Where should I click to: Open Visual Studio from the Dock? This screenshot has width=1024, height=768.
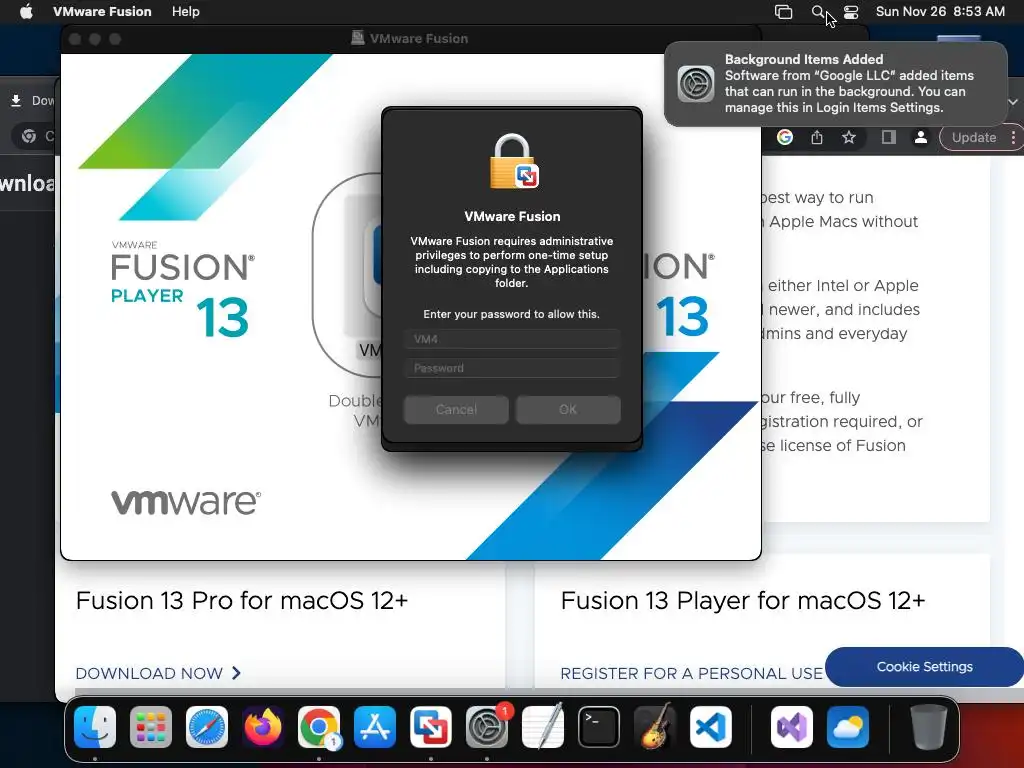[792, 727]
